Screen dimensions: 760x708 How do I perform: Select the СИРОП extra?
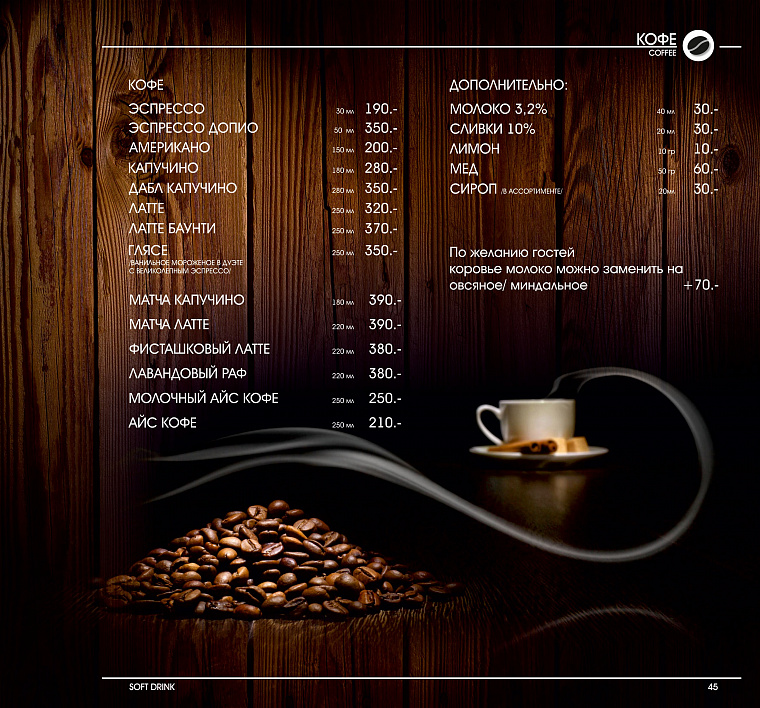pyautogui.click(x=473, y=189)
